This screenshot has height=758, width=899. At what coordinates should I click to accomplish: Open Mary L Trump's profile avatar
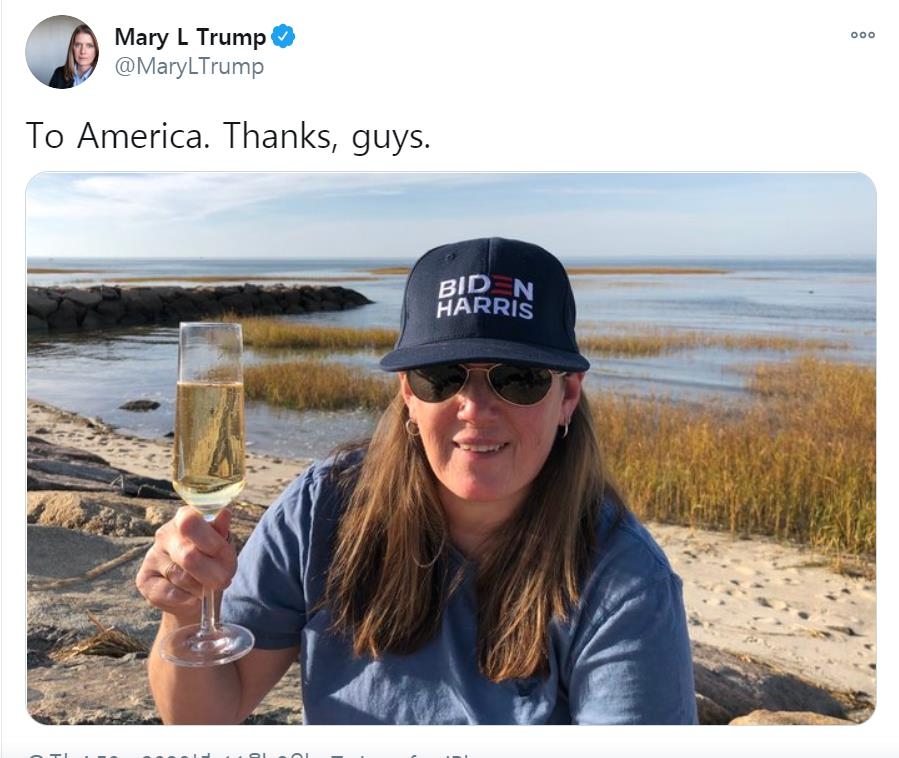pos(62,52)
